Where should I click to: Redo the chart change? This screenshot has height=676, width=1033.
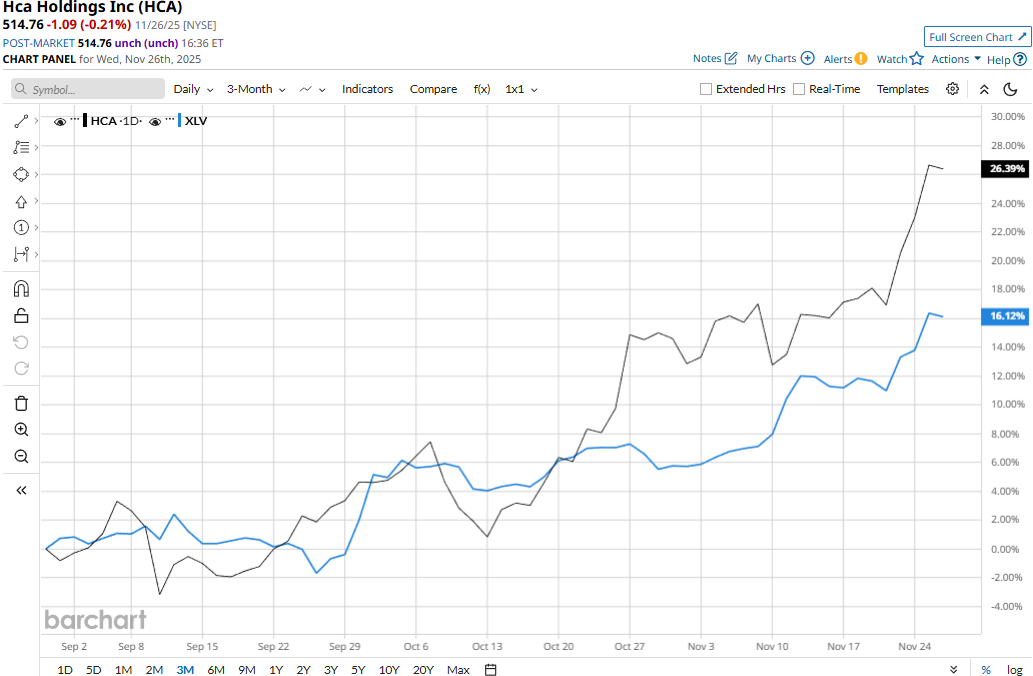(21, 368)
